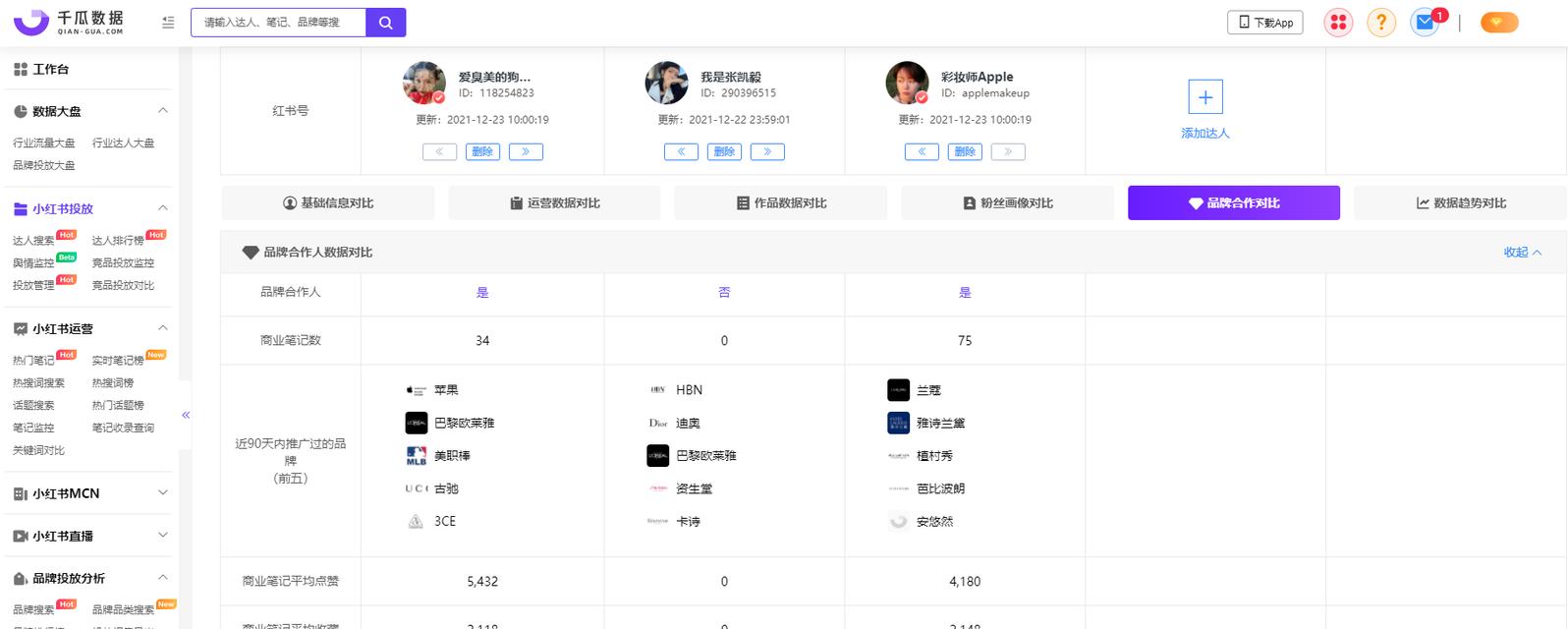
Task: Open 关键词对比 sidebar link
Action: click(x=38, y=450)
